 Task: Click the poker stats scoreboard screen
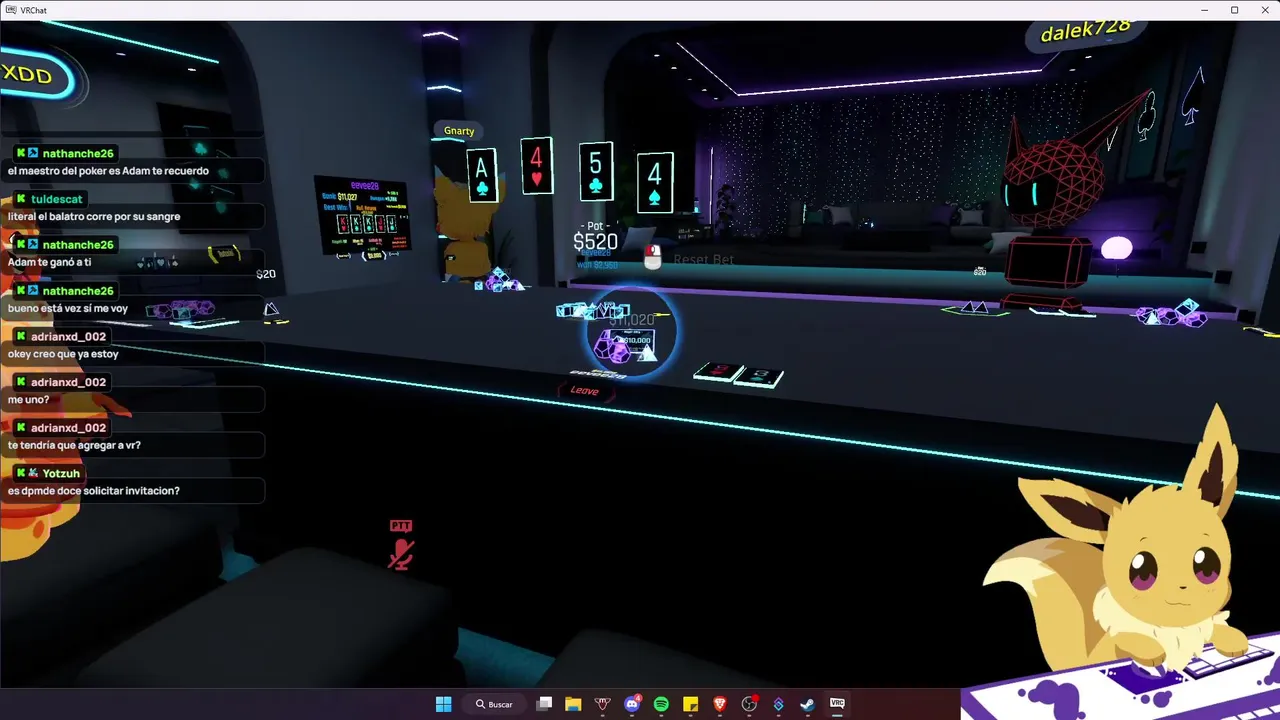[x=363, y=218]
